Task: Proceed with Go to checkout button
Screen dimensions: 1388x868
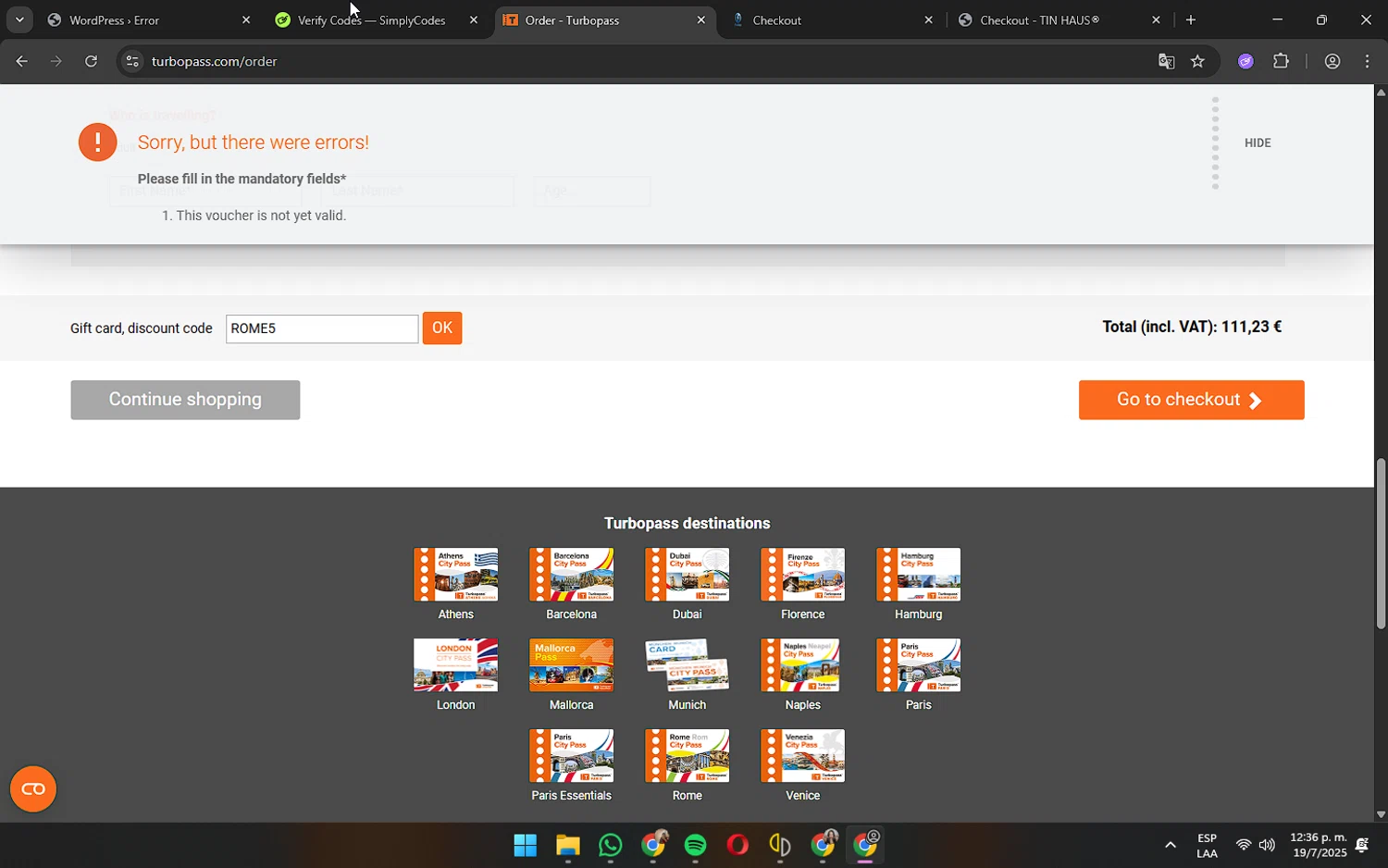Action: (x=1191, y=400)
